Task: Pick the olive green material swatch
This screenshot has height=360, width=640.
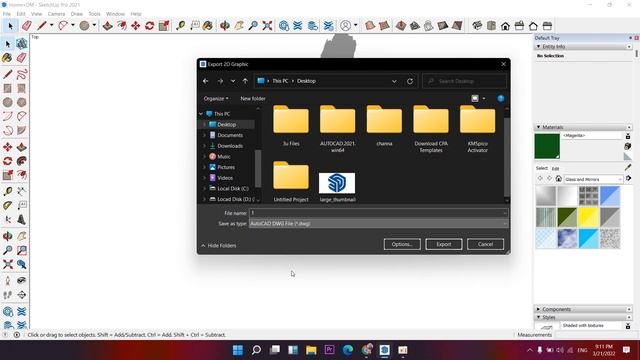Action: [x=567, y=217]
